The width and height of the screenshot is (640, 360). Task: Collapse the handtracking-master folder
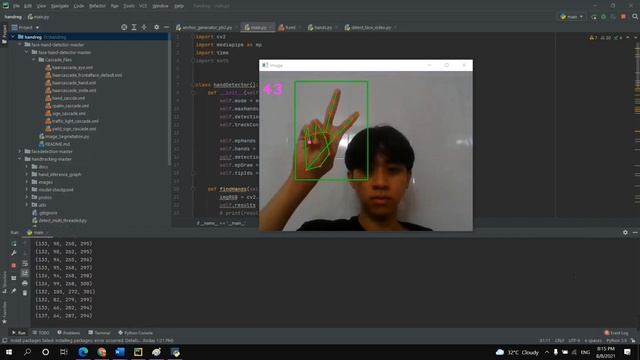[20, 159]
